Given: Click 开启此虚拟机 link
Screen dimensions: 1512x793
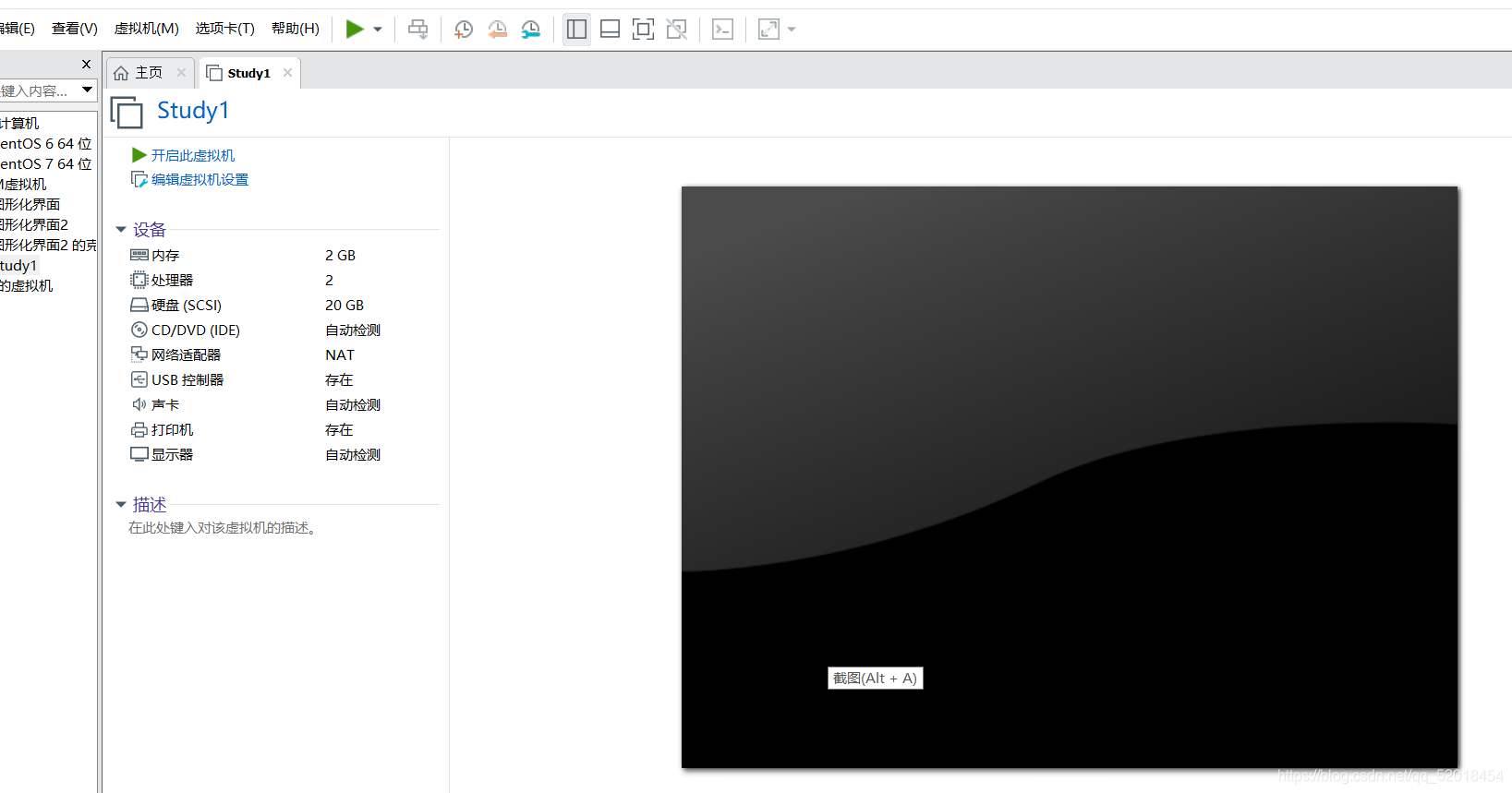Looking at the screenshot, I should (x=193, y=155).
